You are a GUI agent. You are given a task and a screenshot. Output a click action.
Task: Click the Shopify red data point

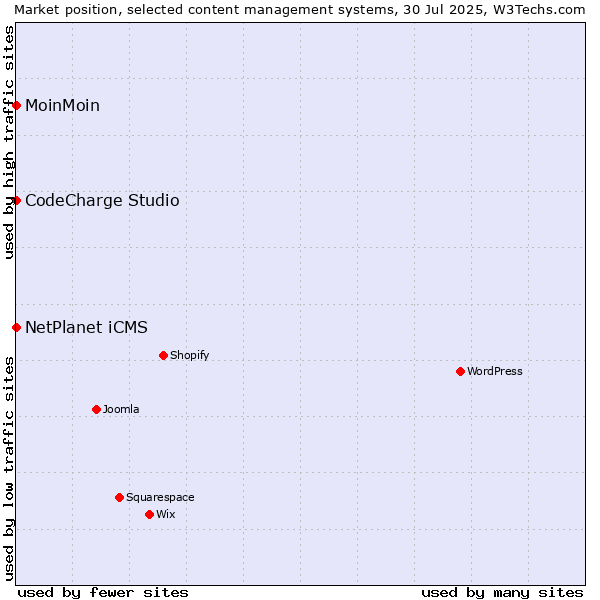[x=163, y=355]
